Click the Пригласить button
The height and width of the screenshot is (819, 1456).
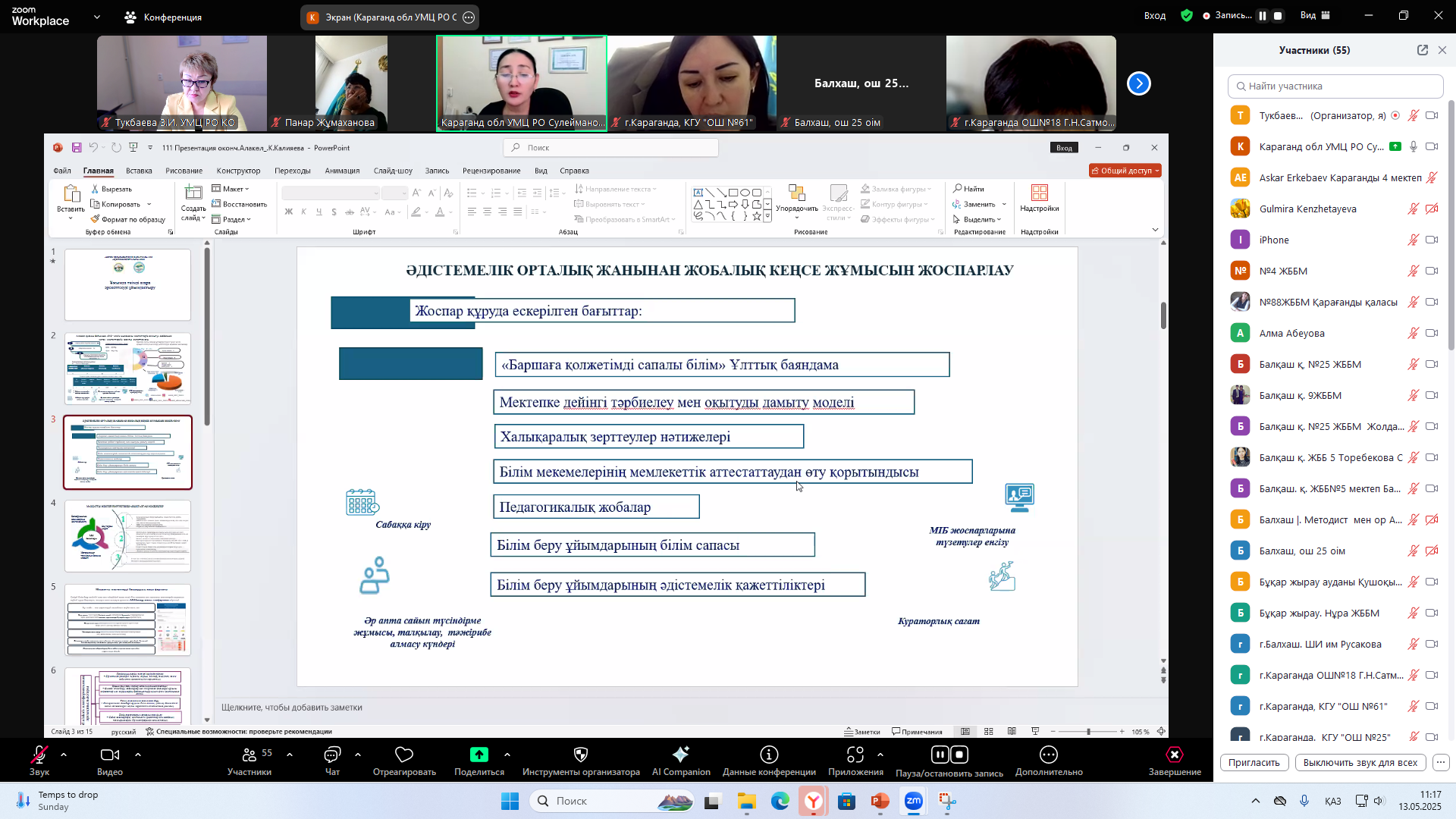1254,763
